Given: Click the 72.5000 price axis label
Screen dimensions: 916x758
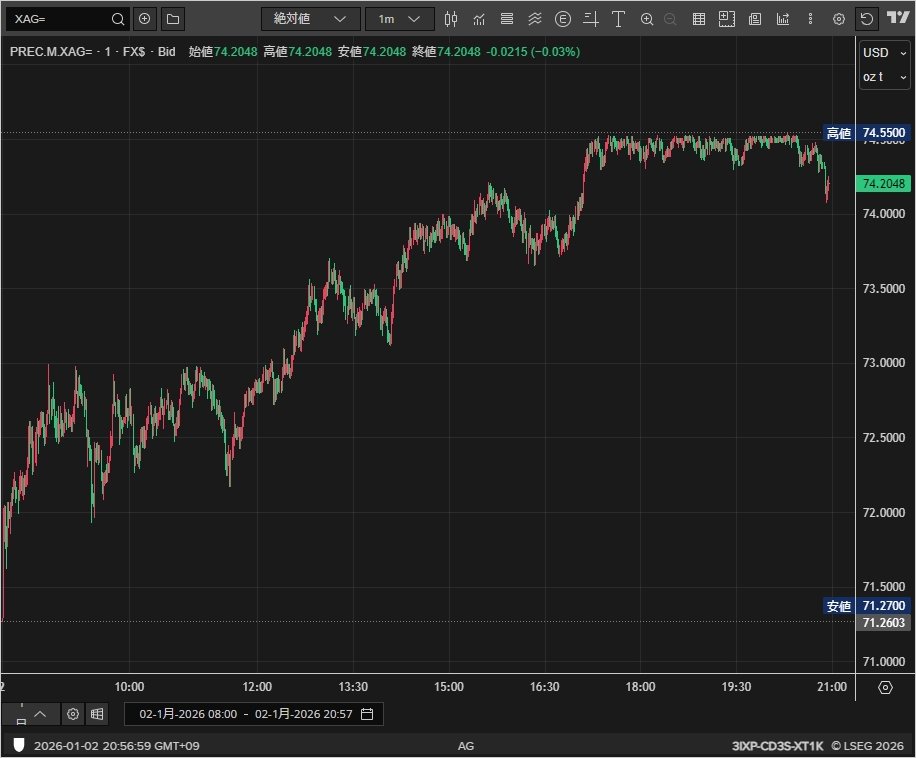Looking at the screenshot, I should 883,437.
